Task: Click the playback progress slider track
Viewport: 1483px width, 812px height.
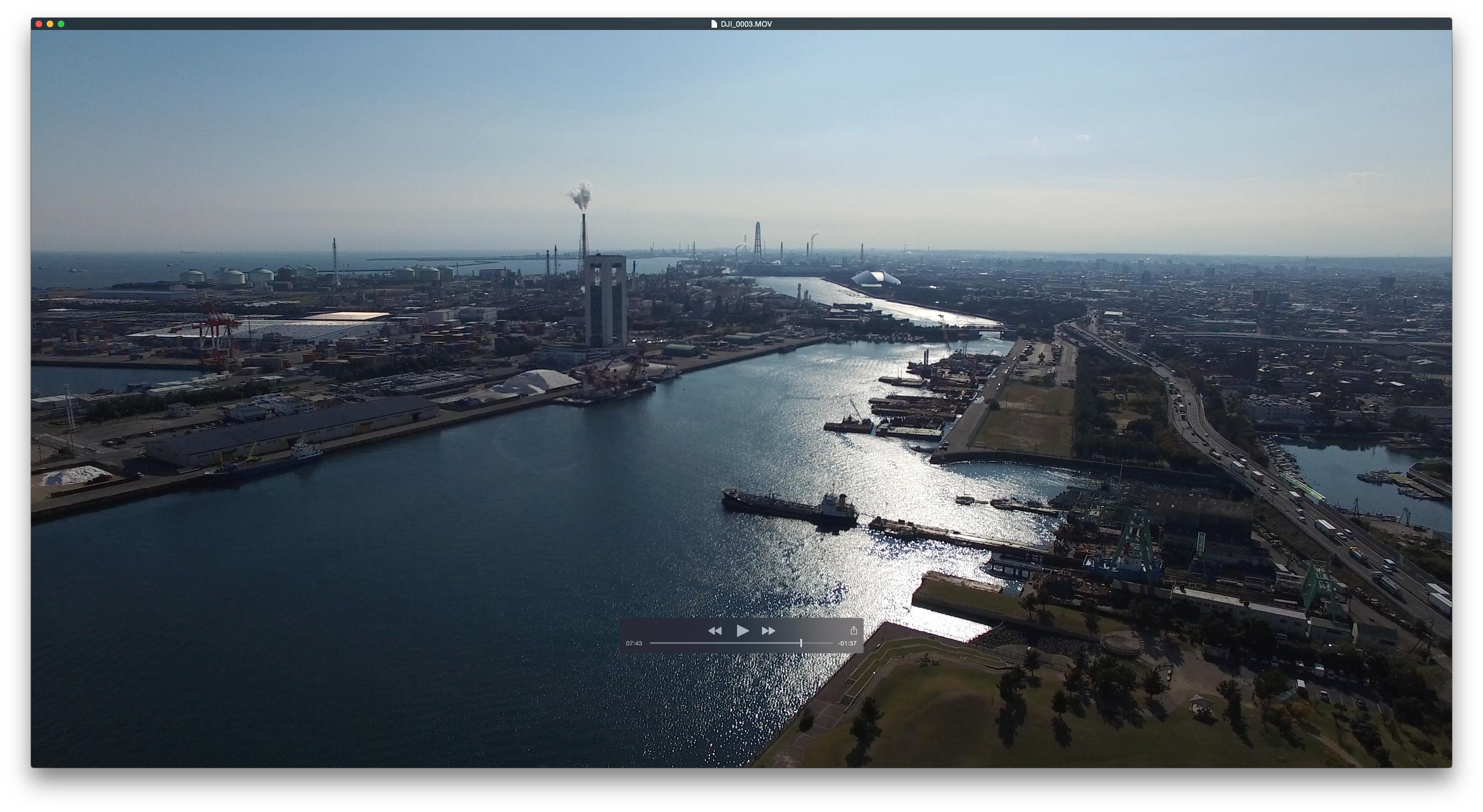Action: coord(741,643)
